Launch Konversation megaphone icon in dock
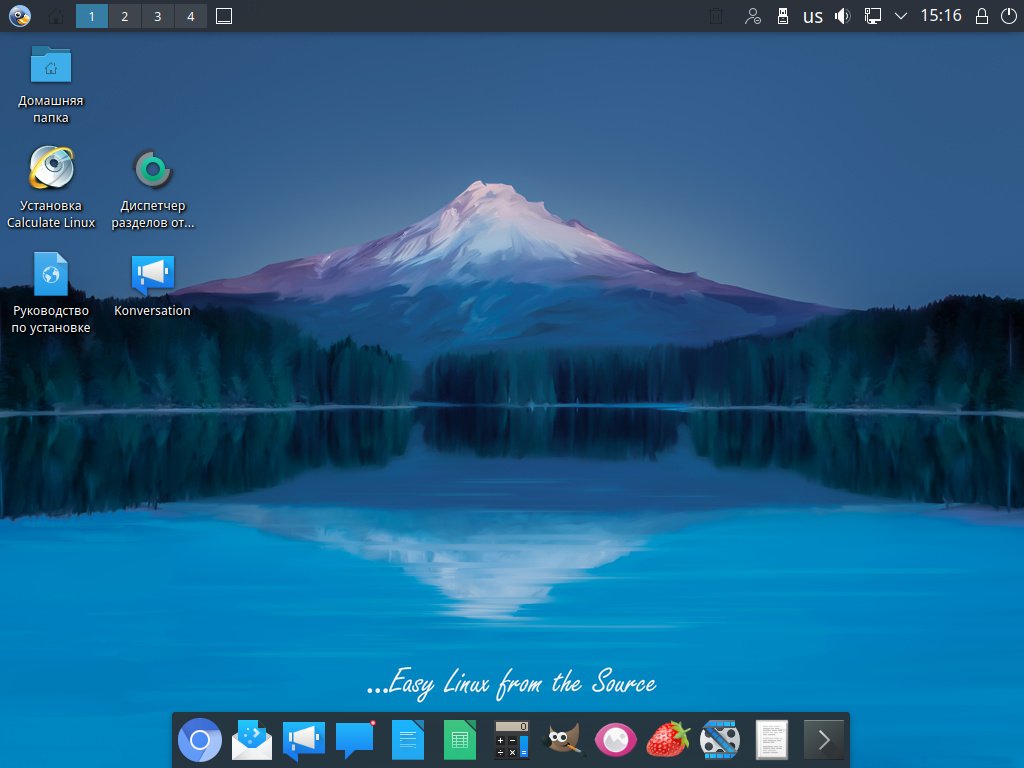The height and width of the screenshot is (768, 1024). [x=304, y=740]
